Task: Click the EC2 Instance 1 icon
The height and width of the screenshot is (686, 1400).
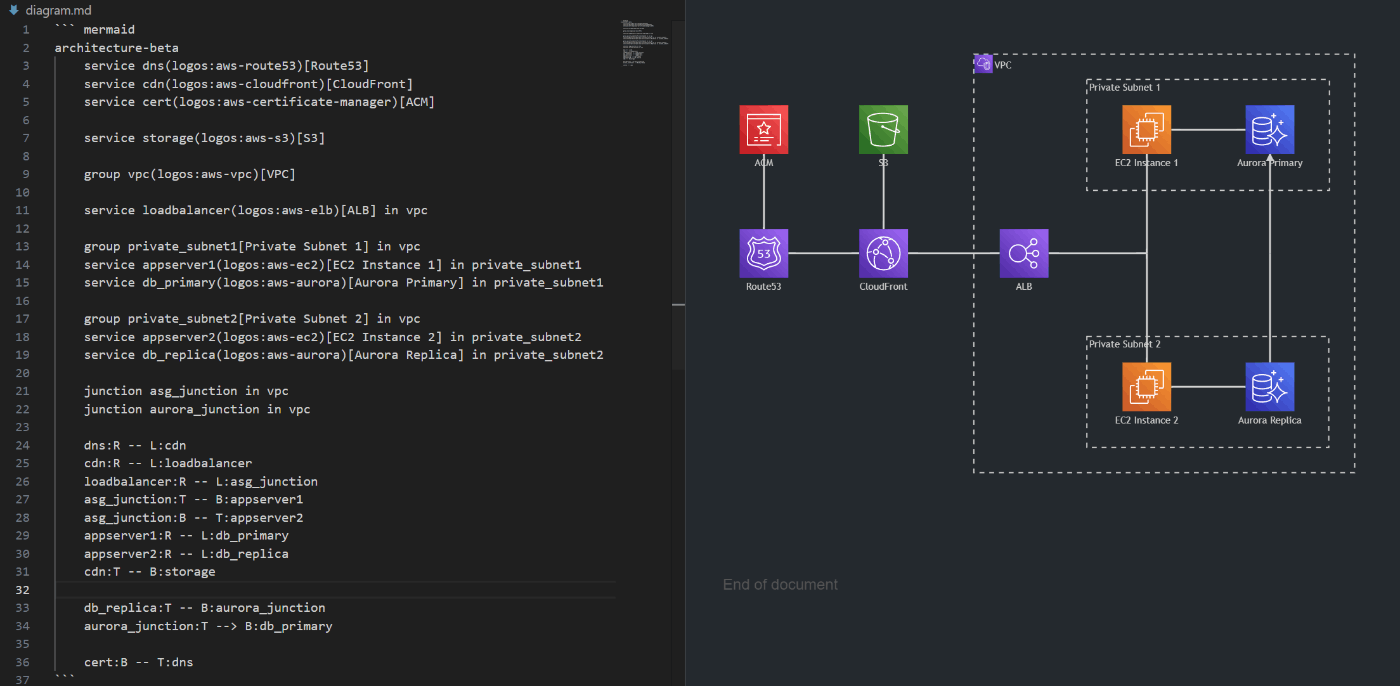Action: [1147, 129]
